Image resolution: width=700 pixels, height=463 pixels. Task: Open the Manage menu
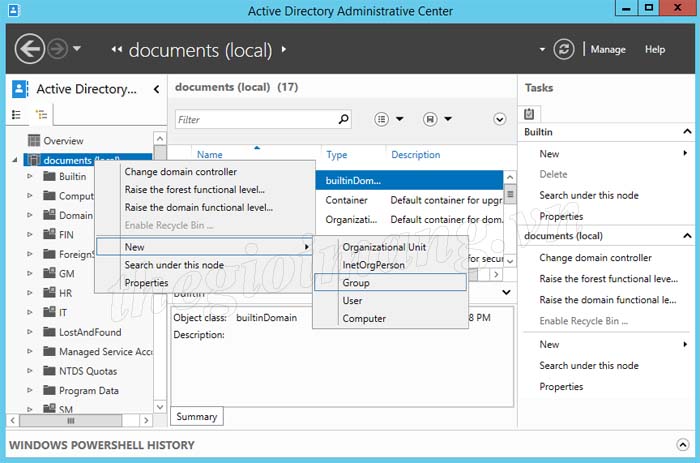pos(608,50)
